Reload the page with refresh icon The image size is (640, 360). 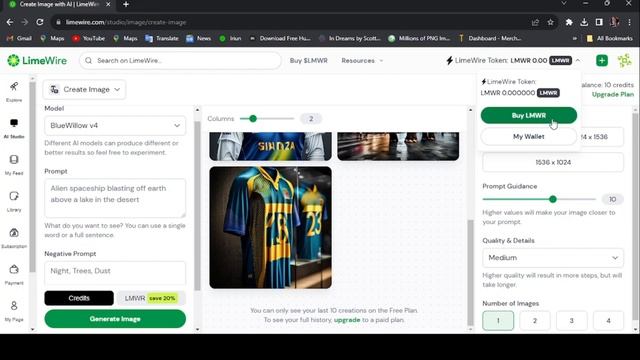(x=40, y=22)
